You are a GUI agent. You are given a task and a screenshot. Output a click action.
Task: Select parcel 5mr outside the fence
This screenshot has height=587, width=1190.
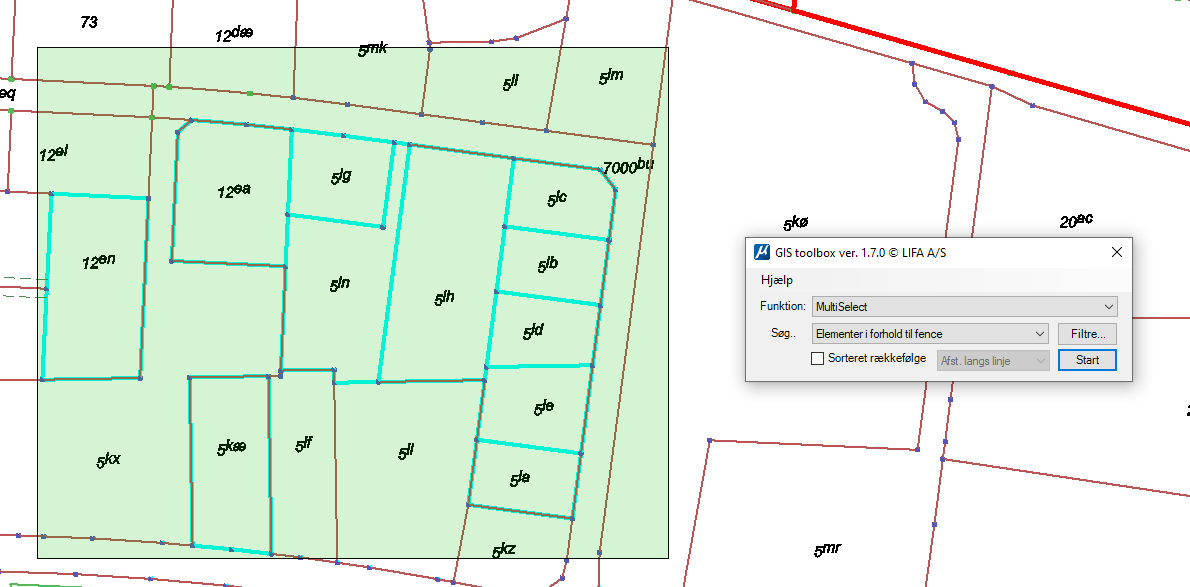coord(827,549)
